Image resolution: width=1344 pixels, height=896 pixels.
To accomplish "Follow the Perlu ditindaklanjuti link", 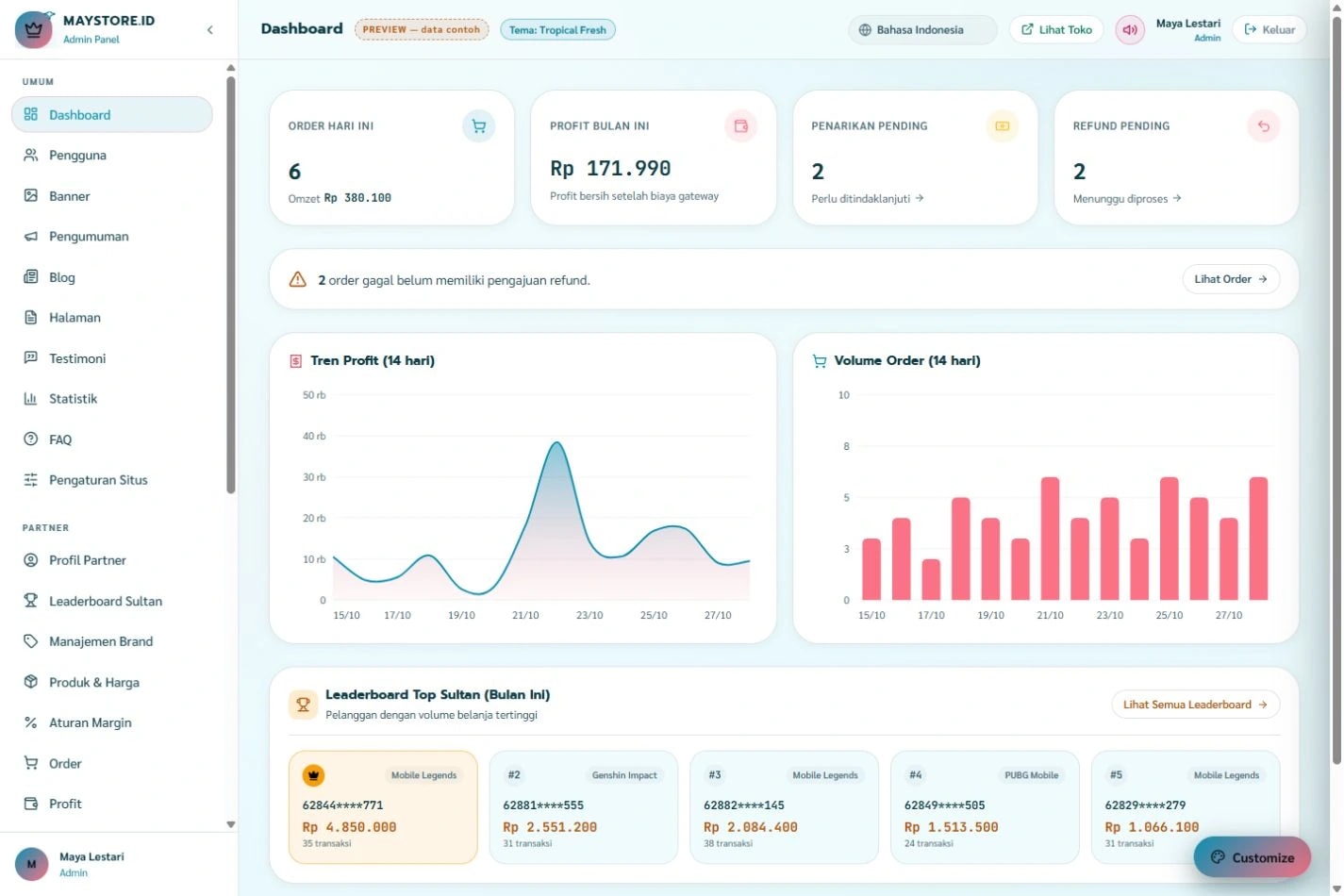I will [868, 199].
